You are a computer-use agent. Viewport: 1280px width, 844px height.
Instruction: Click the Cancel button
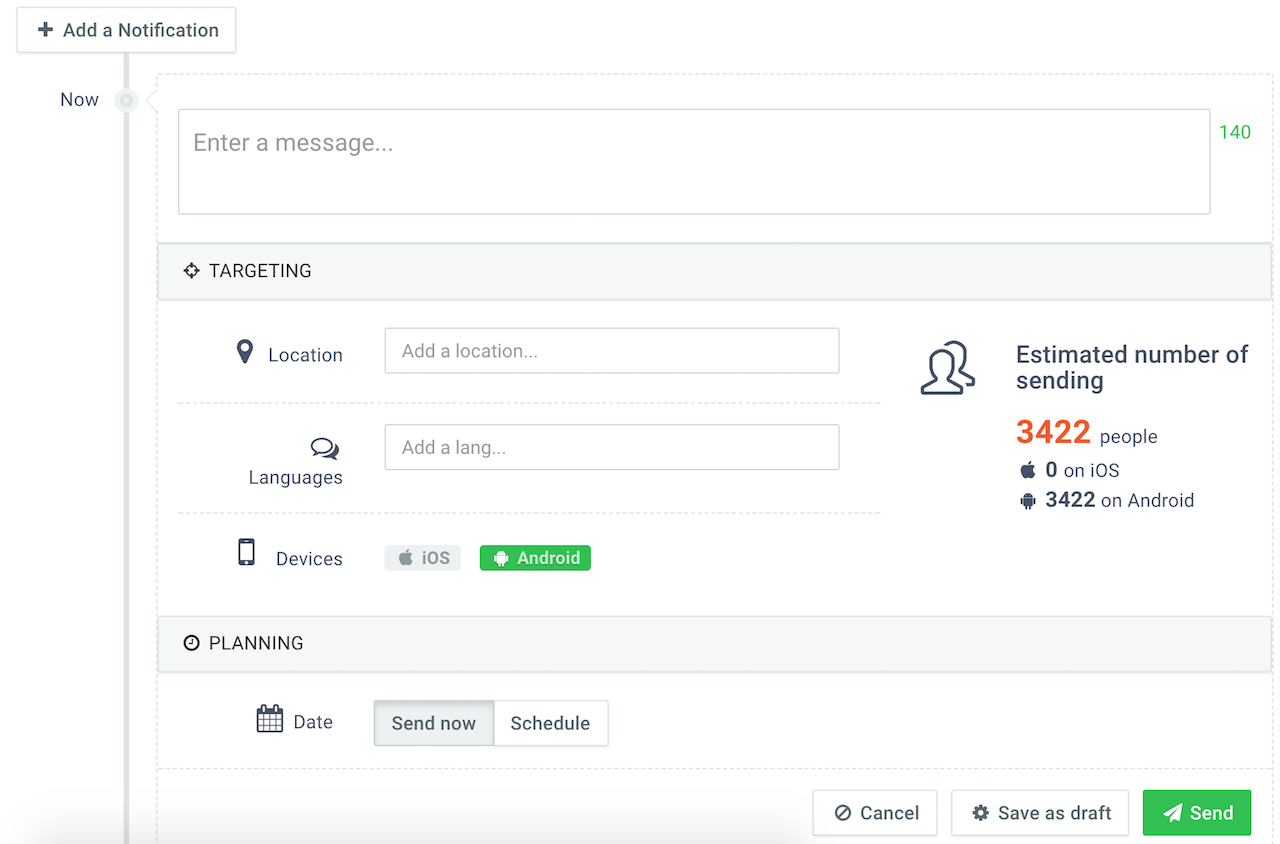pos(875,813)
